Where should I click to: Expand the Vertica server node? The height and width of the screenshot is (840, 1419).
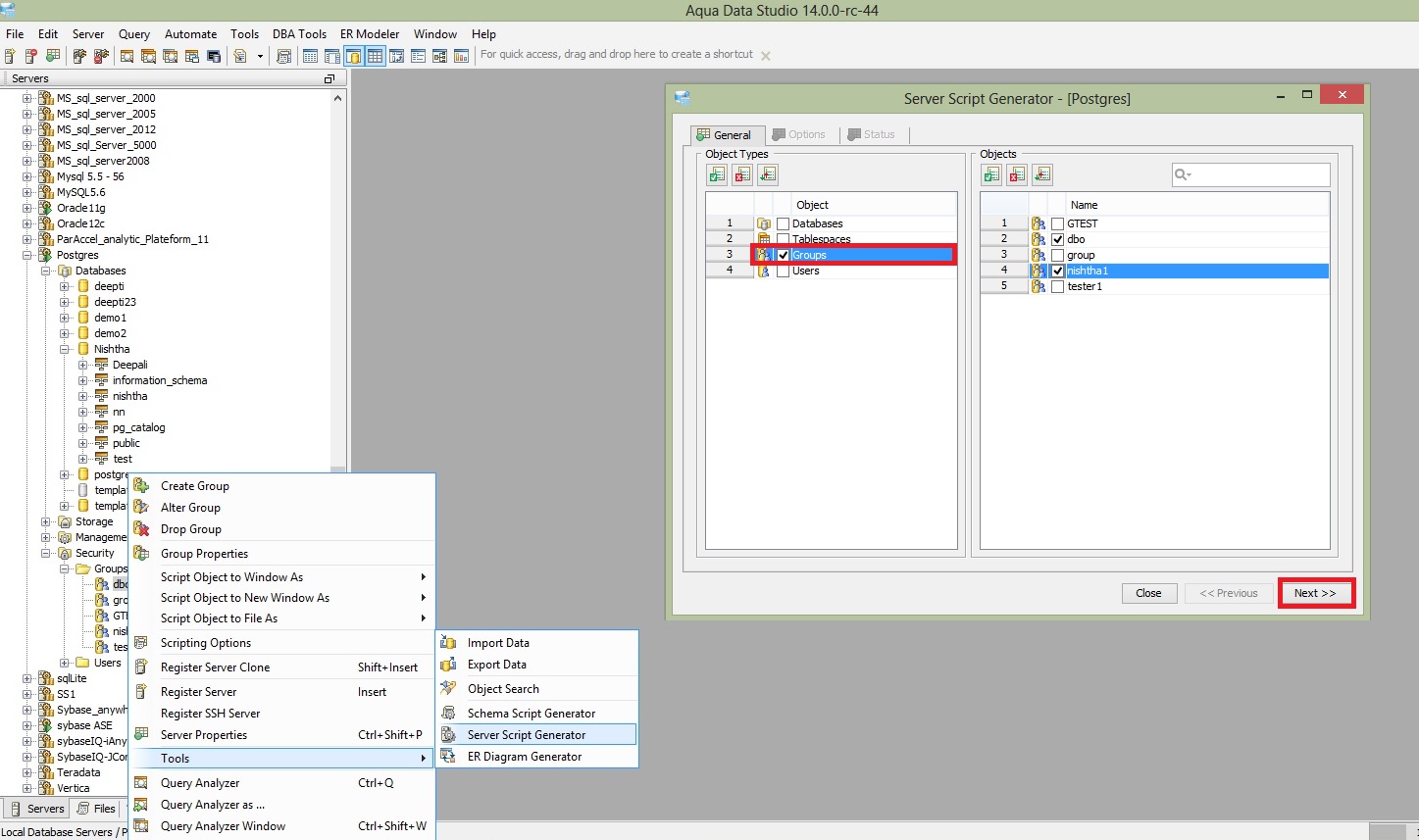(x=27, y=788)
